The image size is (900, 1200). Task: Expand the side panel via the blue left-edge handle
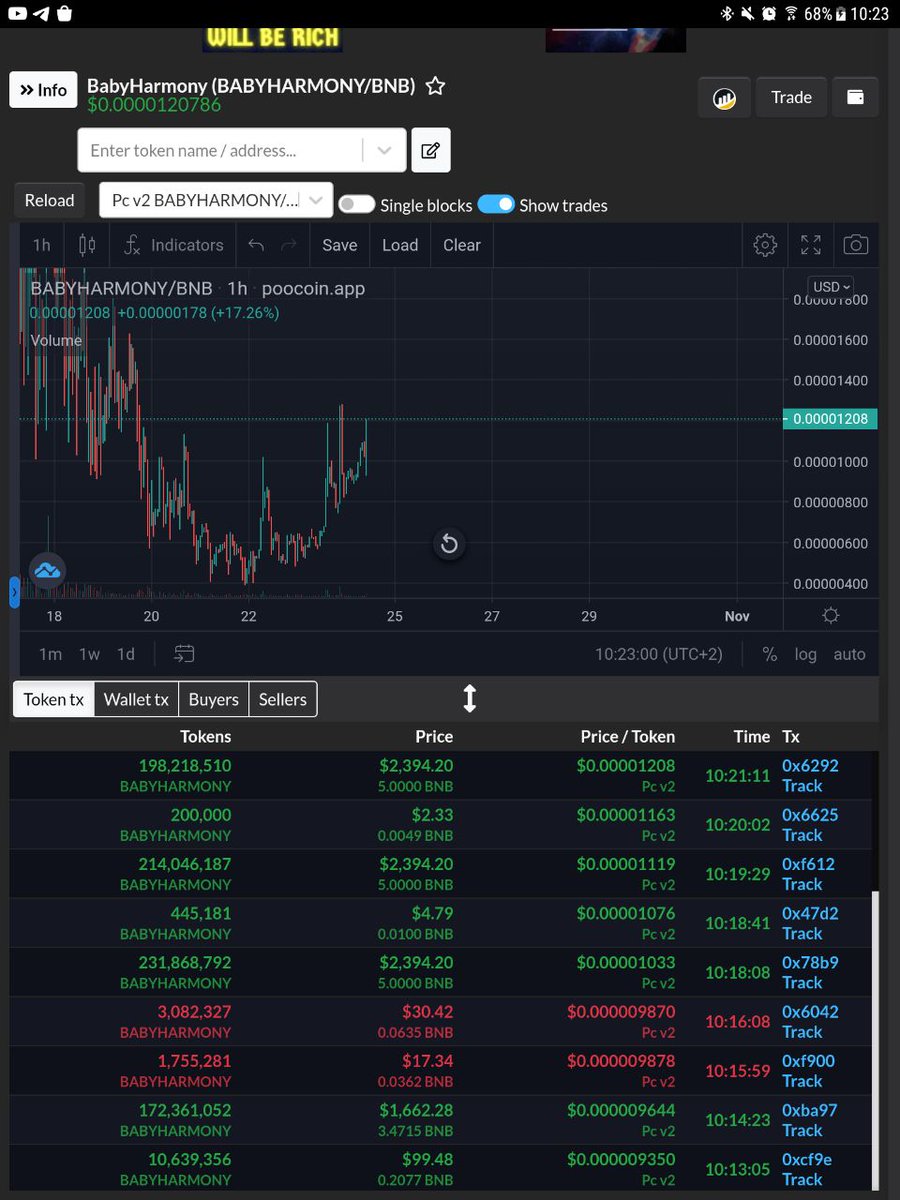(14, 593)
